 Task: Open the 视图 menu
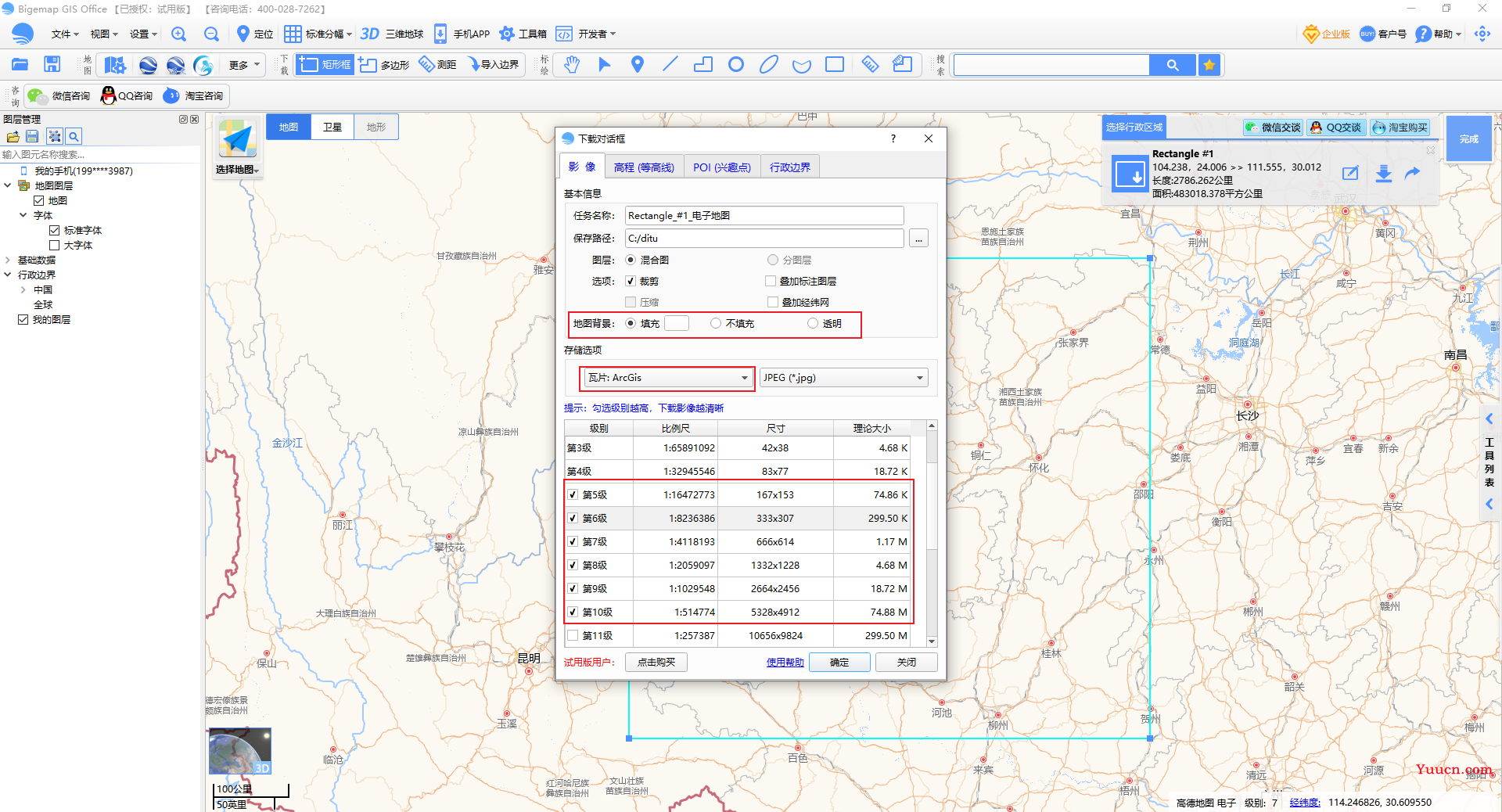click(x=104, y=34)
